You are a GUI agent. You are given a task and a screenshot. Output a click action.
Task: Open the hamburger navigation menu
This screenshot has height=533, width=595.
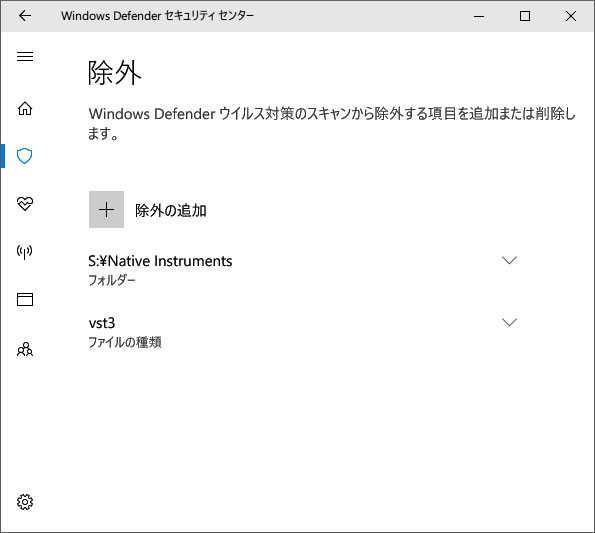25,57
